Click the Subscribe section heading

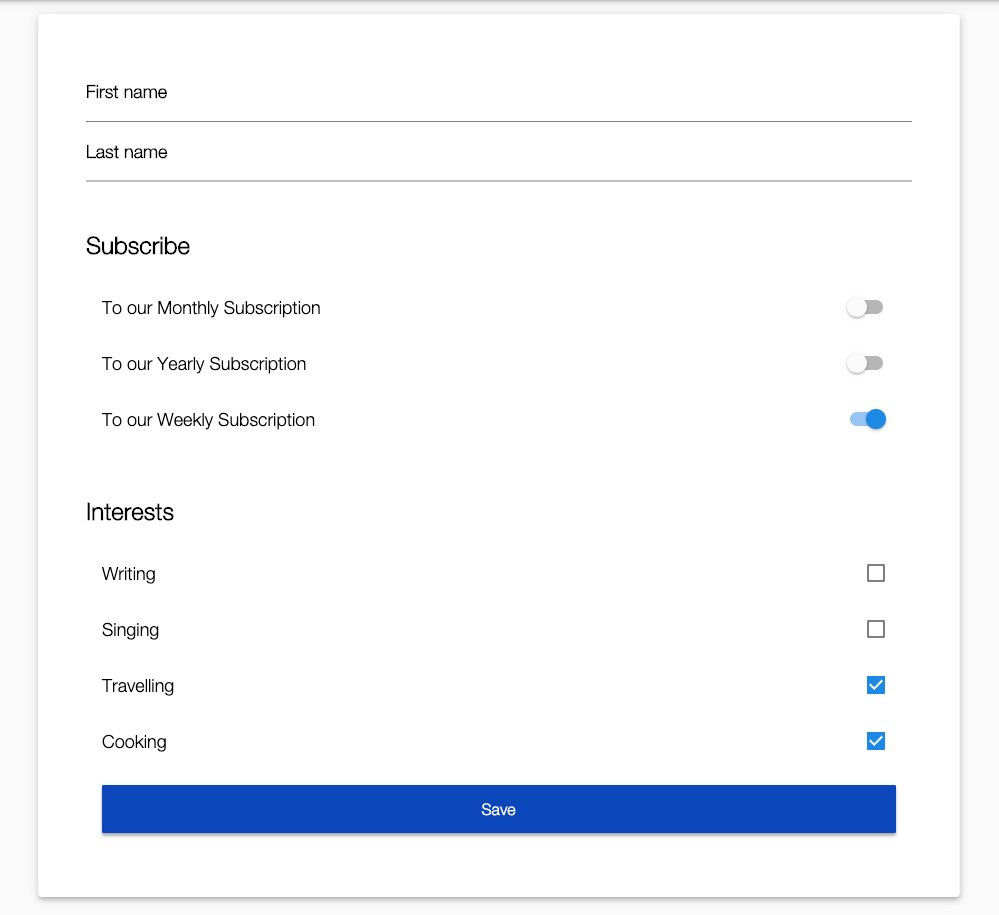[138, 247]
